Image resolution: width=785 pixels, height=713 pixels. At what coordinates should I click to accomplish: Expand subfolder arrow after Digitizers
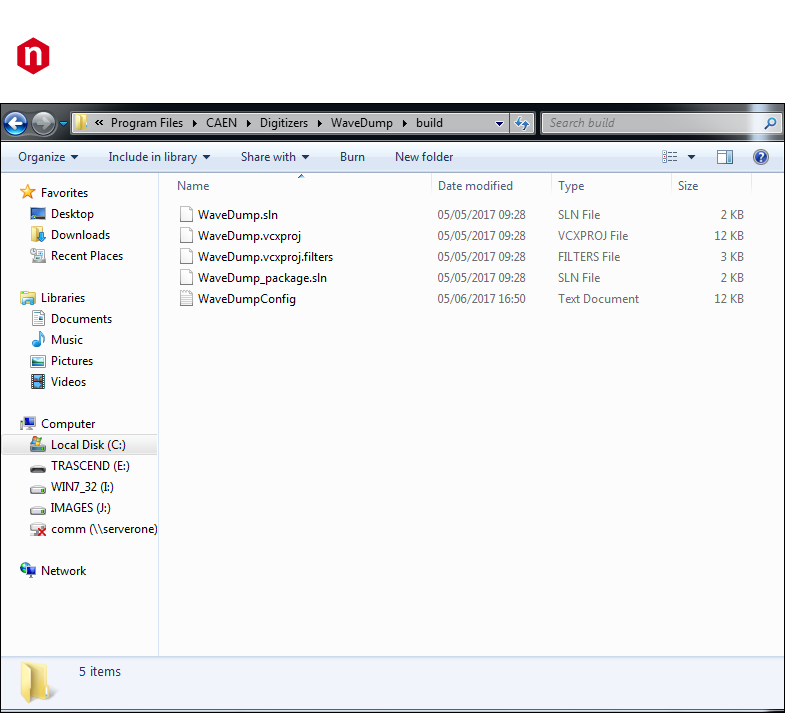click(x=319, y=123)
